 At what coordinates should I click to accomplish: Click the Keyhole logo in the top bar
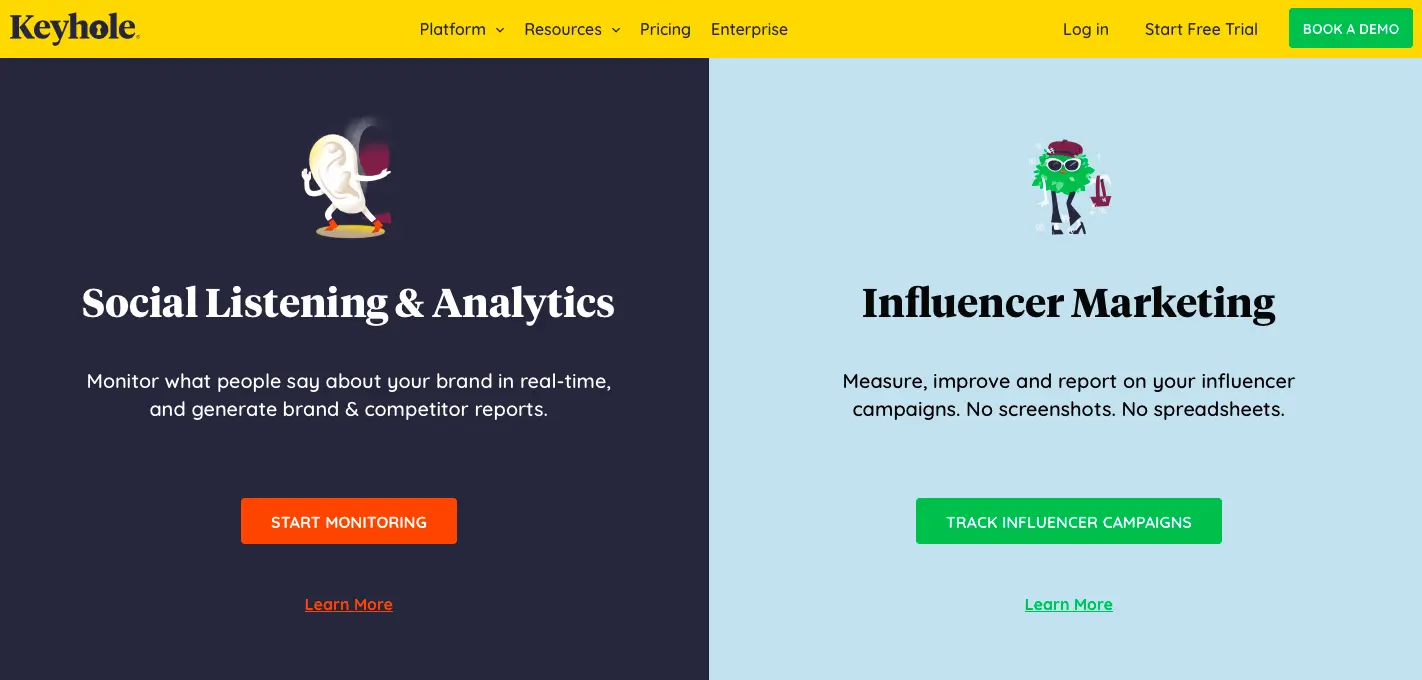73,28
